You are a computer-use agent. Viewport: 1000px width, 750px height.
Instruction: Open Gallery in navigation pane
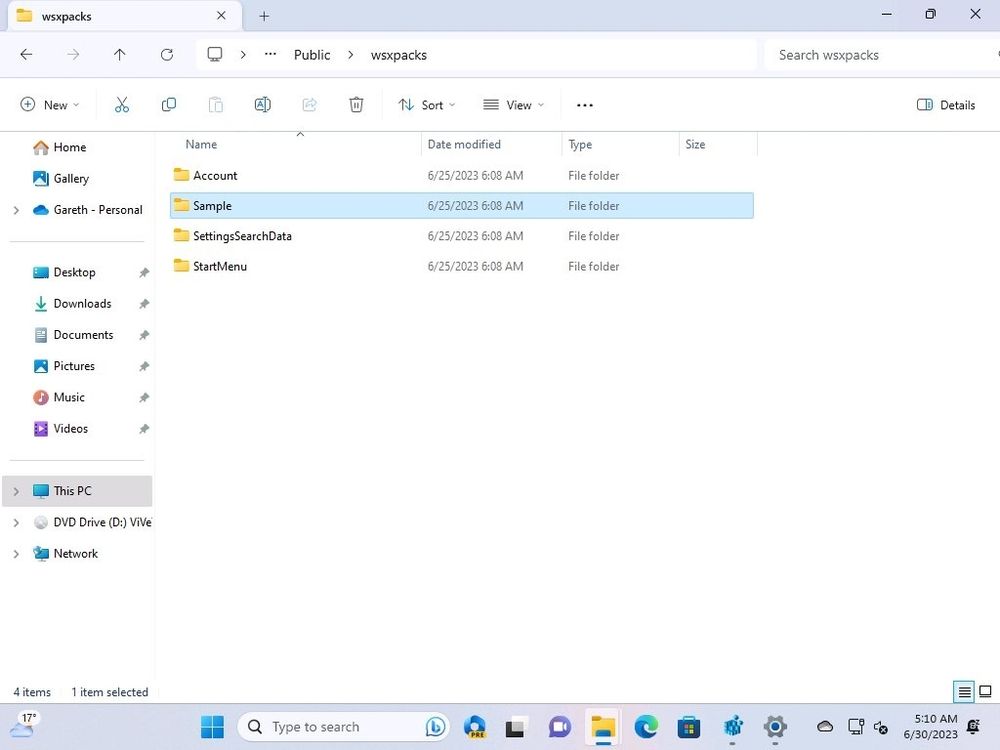71,179
